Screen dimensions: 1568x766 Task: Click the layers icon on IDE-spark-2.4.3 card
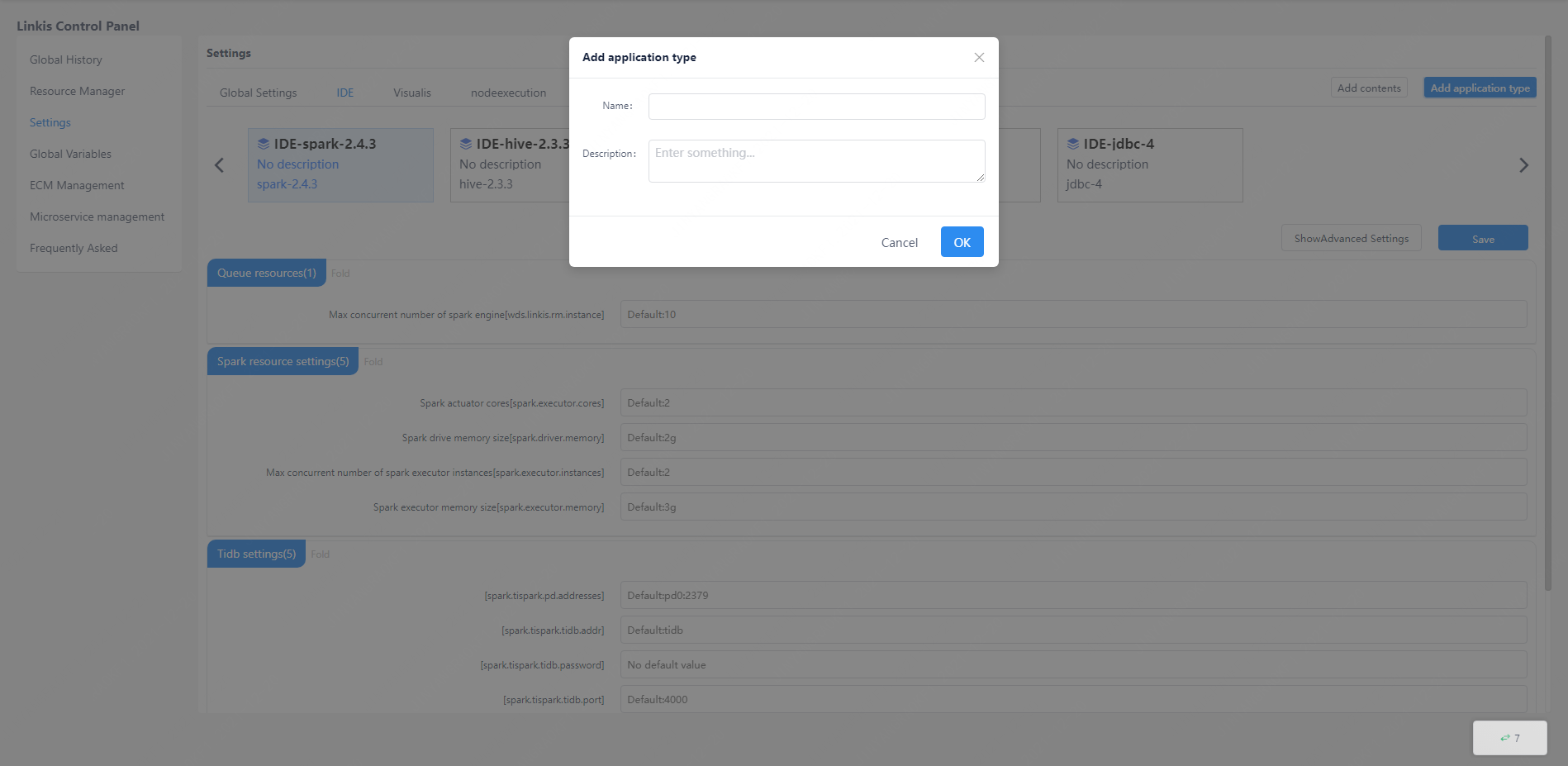[264, 144]
